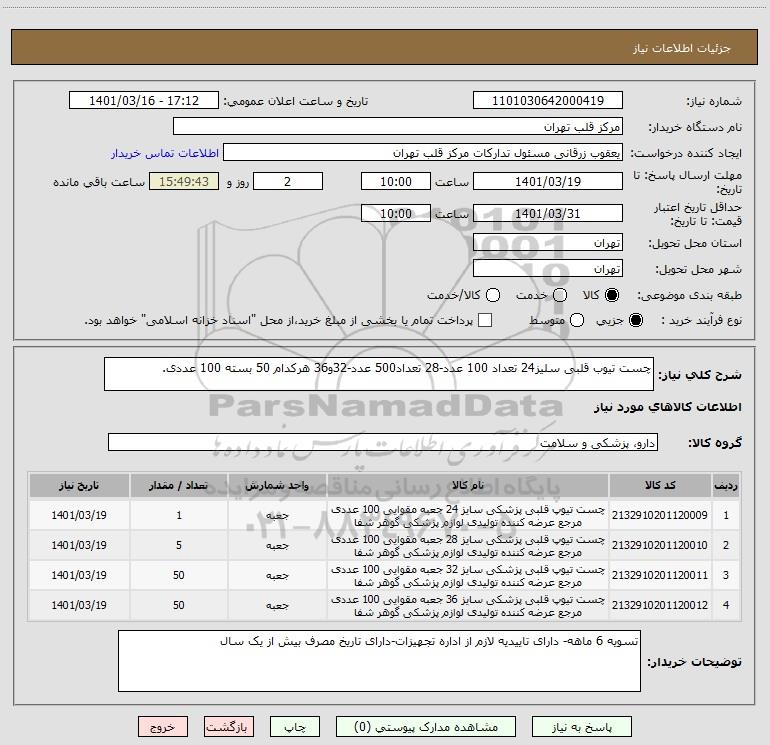Select the کالا radio button
Screen dimensions: 770x745
612,295
